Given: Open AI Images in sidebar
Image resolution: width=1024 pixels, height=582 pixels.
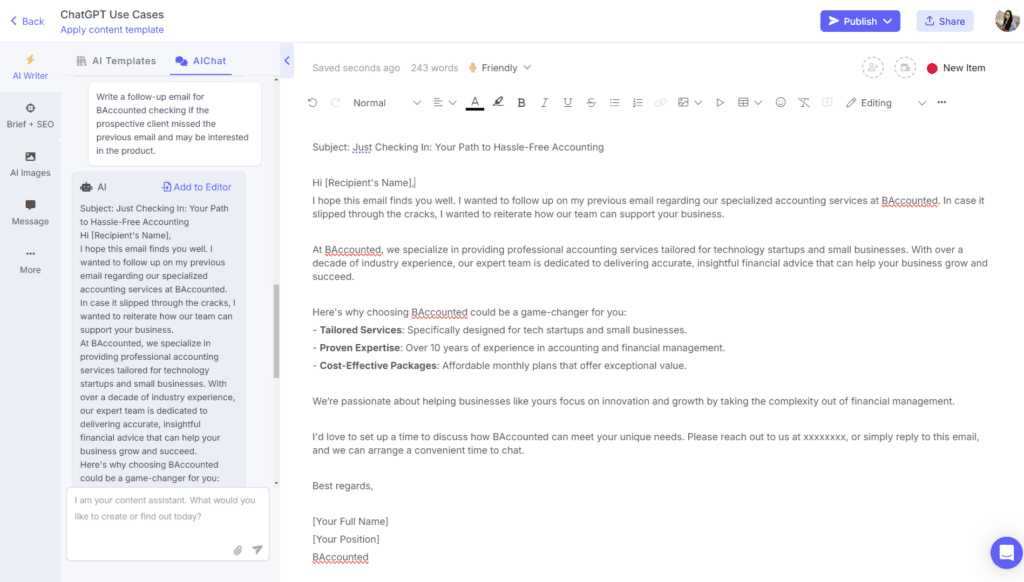Looking at the screenshot, I should coord(30,164).
